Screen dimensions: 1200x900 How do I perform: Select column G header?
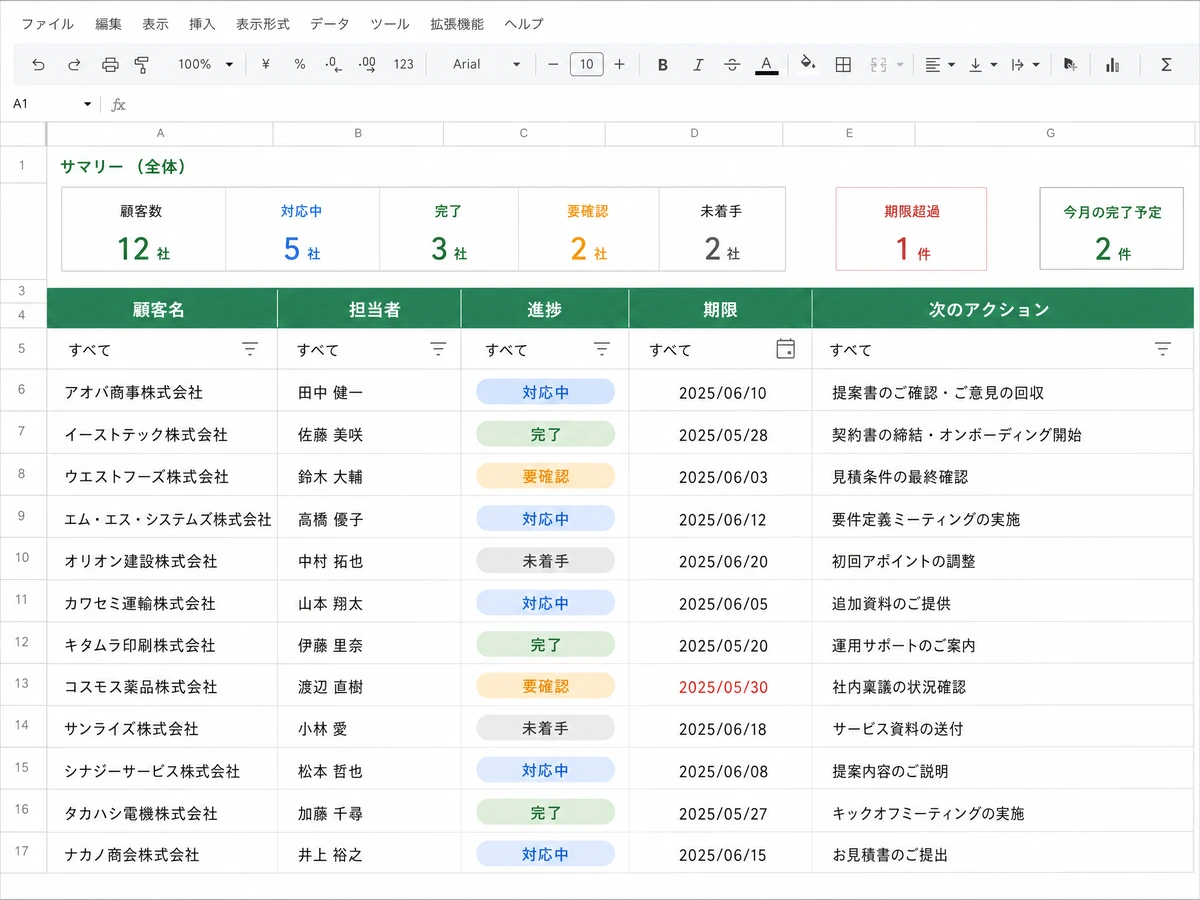pyautogui.click(x=1050, y=133)
